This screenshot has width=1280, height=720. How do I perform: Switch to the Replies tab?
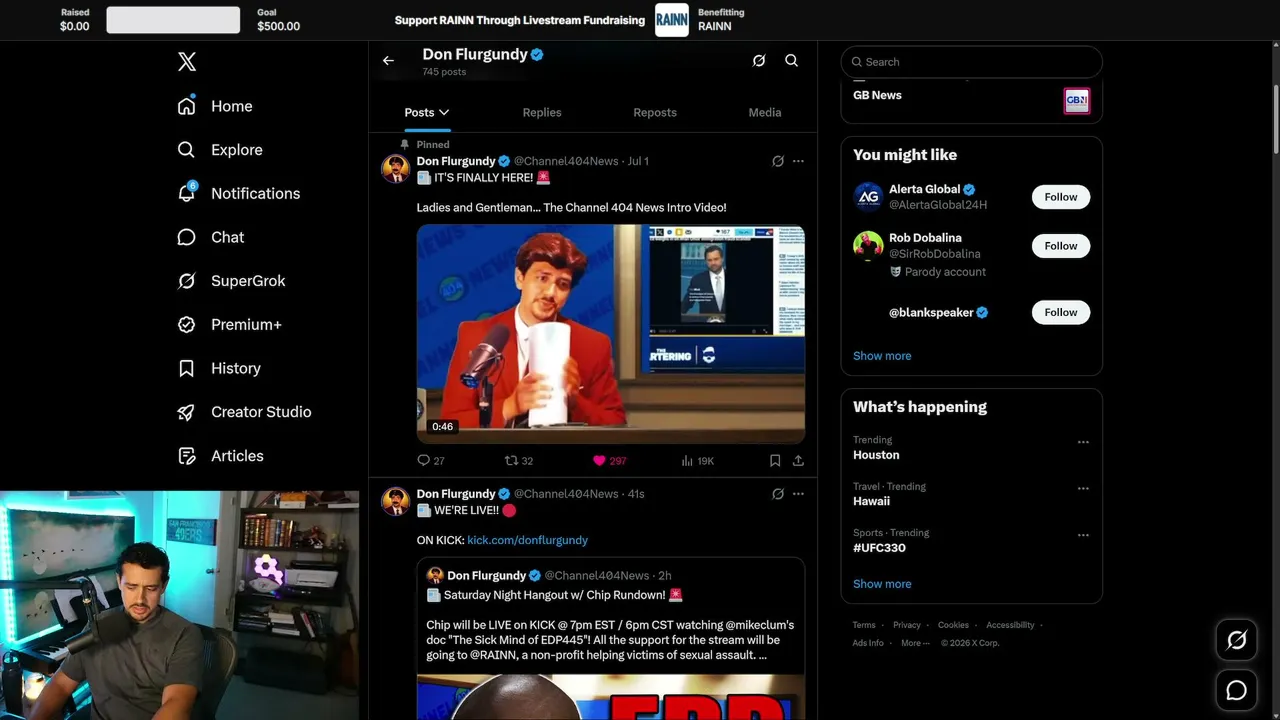pyautogui.click(x=542, y=113)
